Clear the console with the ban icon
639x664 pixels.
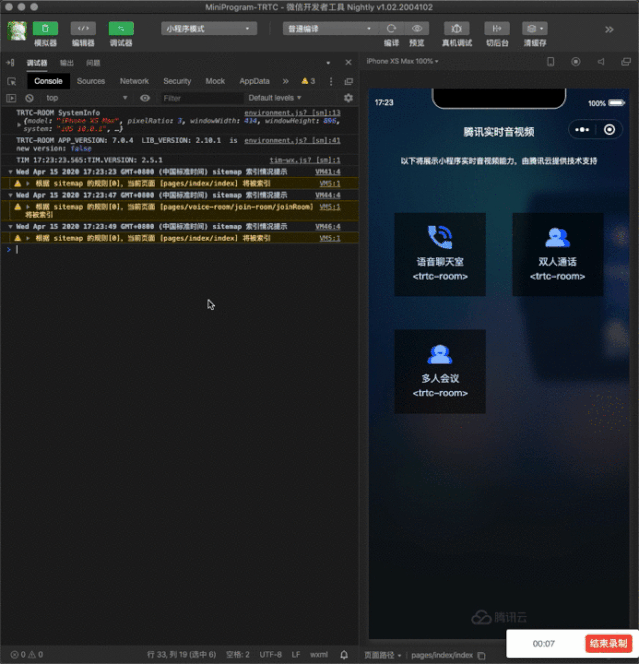tap(29, 98)
